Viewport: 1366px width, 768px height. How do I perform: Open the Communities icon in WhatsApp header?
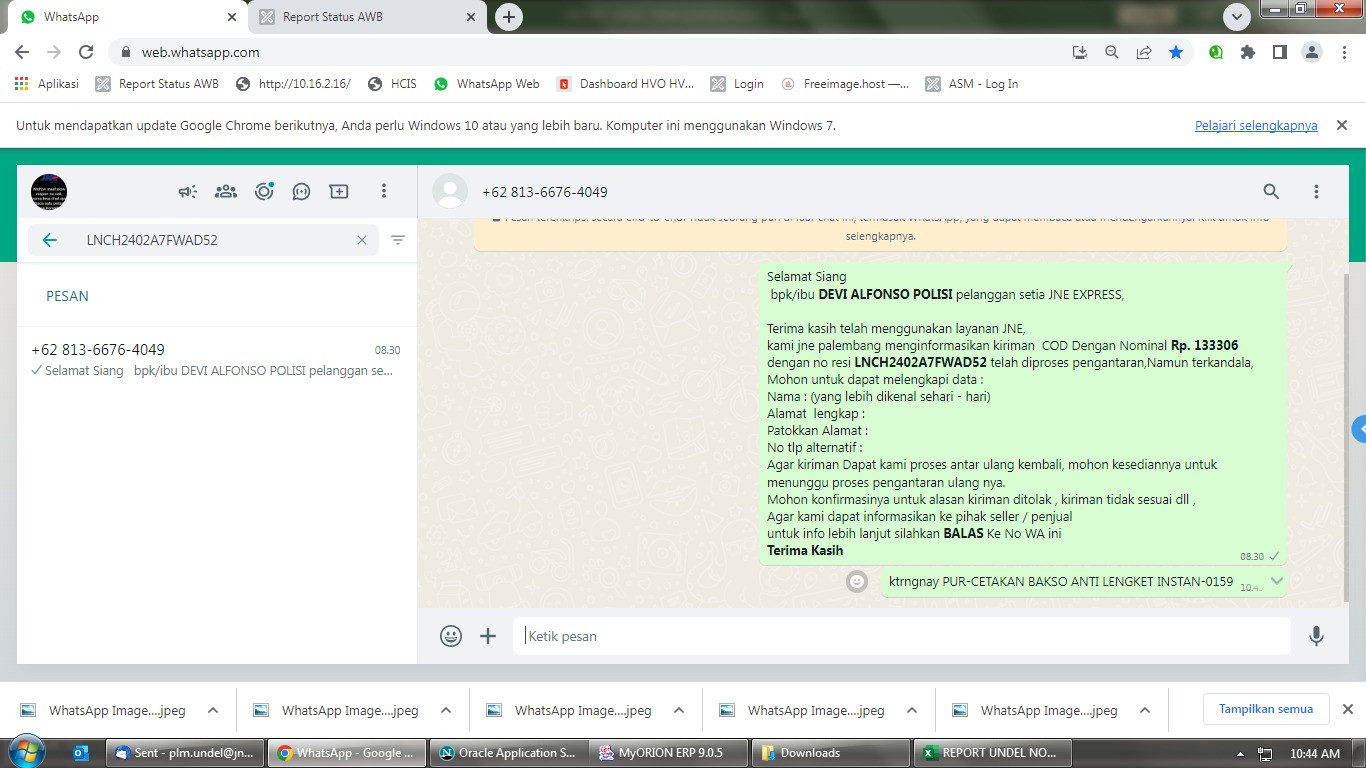[x=226, y=191]
